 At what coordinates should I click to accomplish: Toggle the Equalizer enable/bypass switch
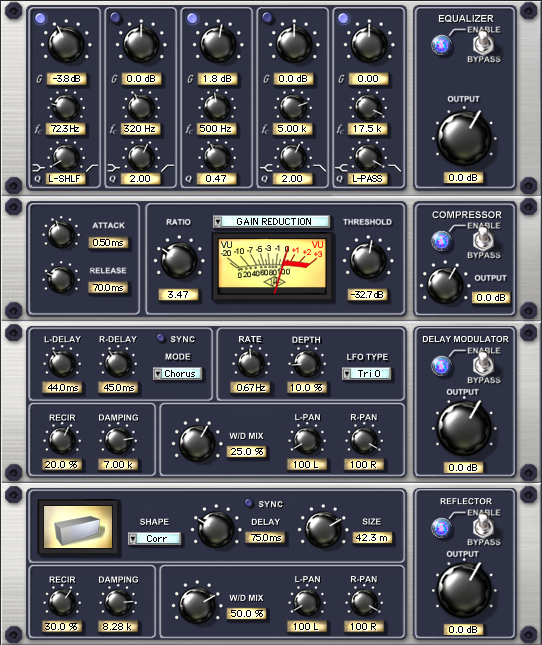[x=484, y=43]
